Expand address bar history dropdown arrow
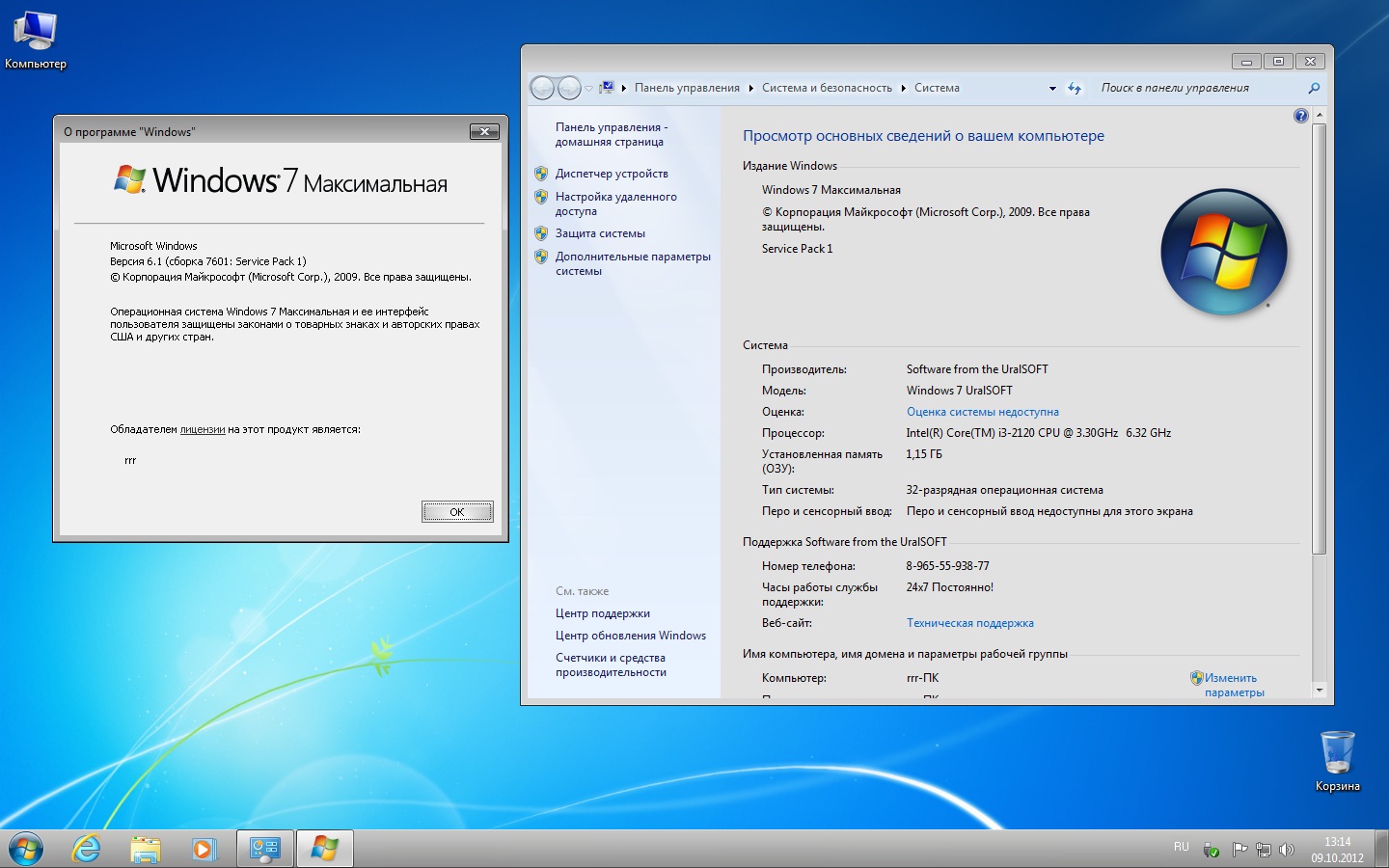This screenshot has height=868, width=1389. (1052, 89)
